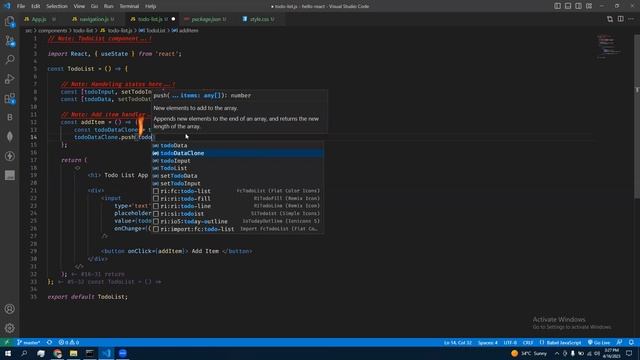Open the lightning bolt extension icon
Image resolution: width=640 pixels, height=360 pixels.
(x=9, y=156)
